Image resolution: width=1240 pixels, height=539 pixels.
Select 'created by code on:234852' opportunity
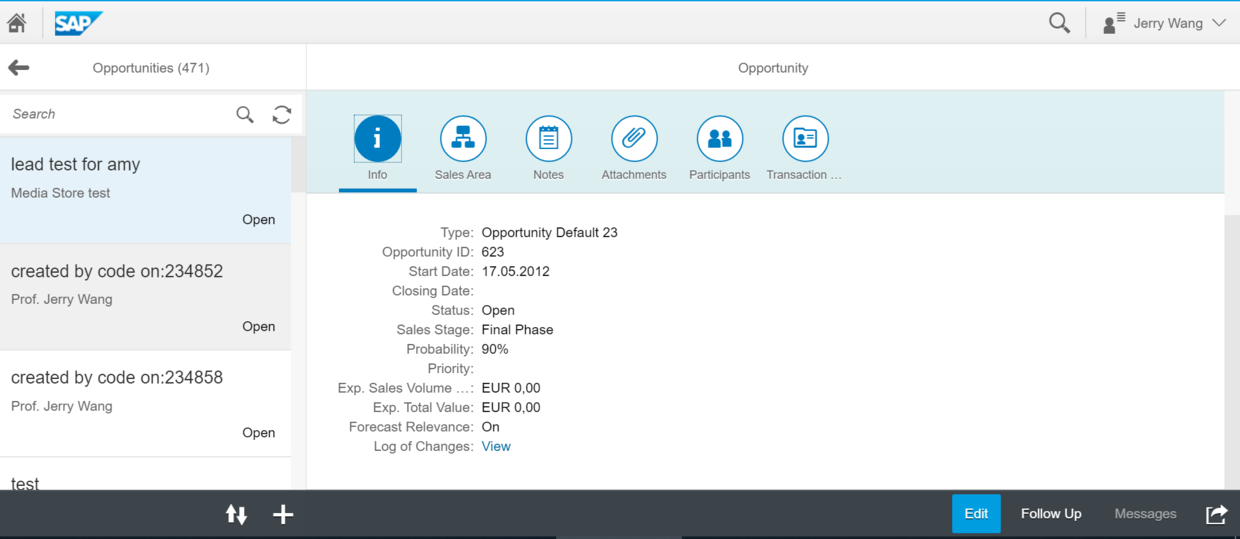[145, 297]
